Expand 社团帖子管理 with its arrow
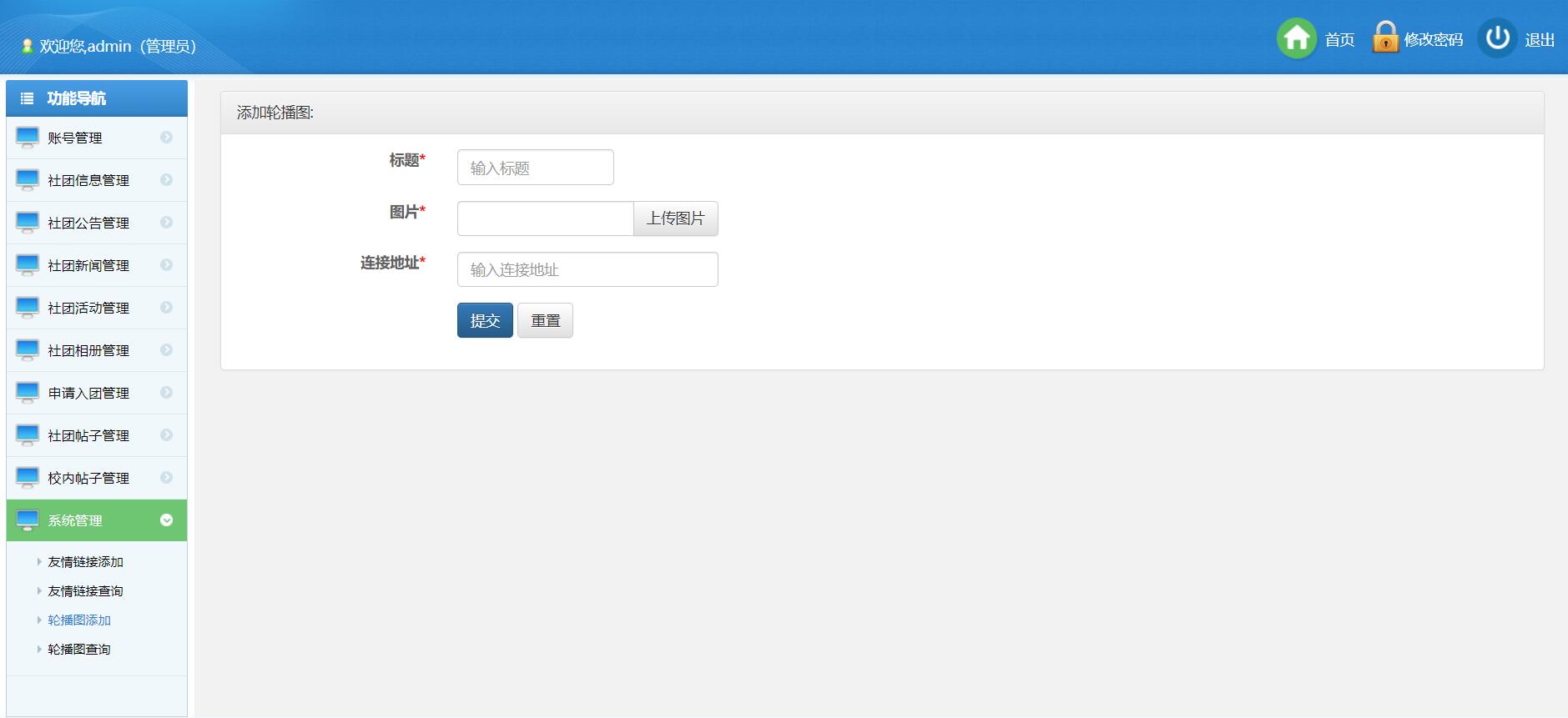1568x718 pixels. tap(166, 435)
